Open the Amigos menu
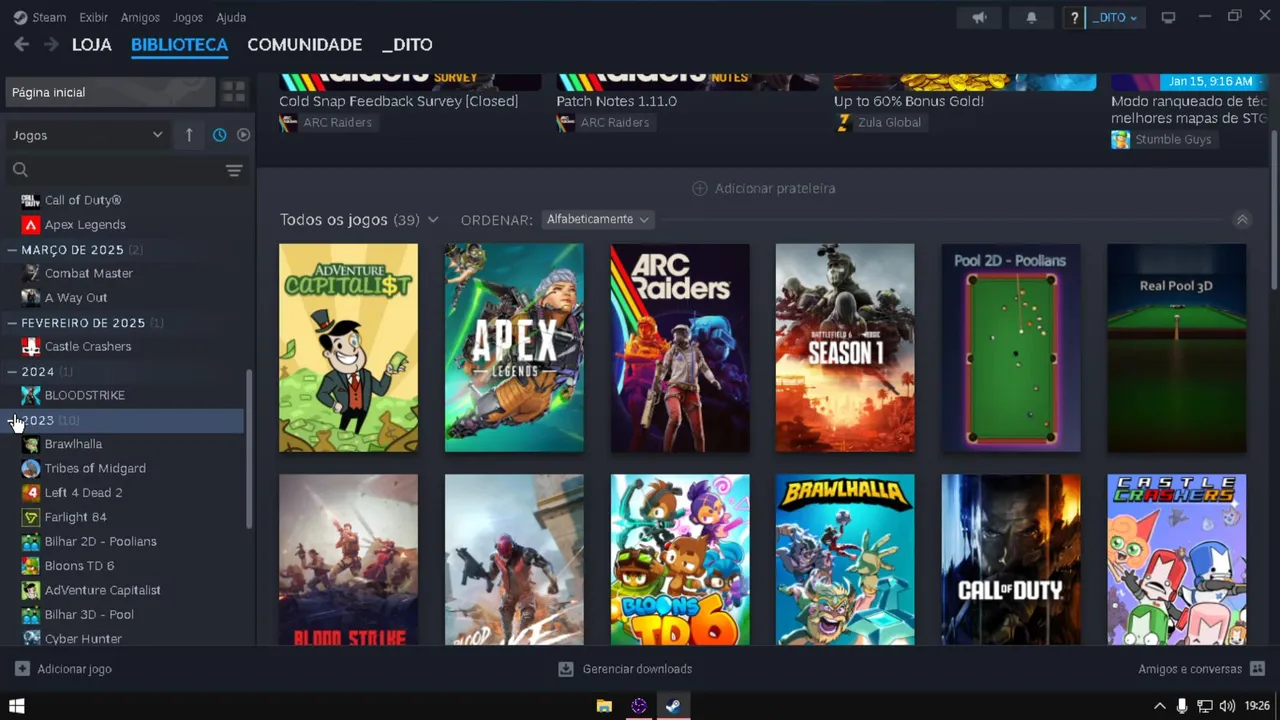 pyautogui.click(x=140, y=17)
